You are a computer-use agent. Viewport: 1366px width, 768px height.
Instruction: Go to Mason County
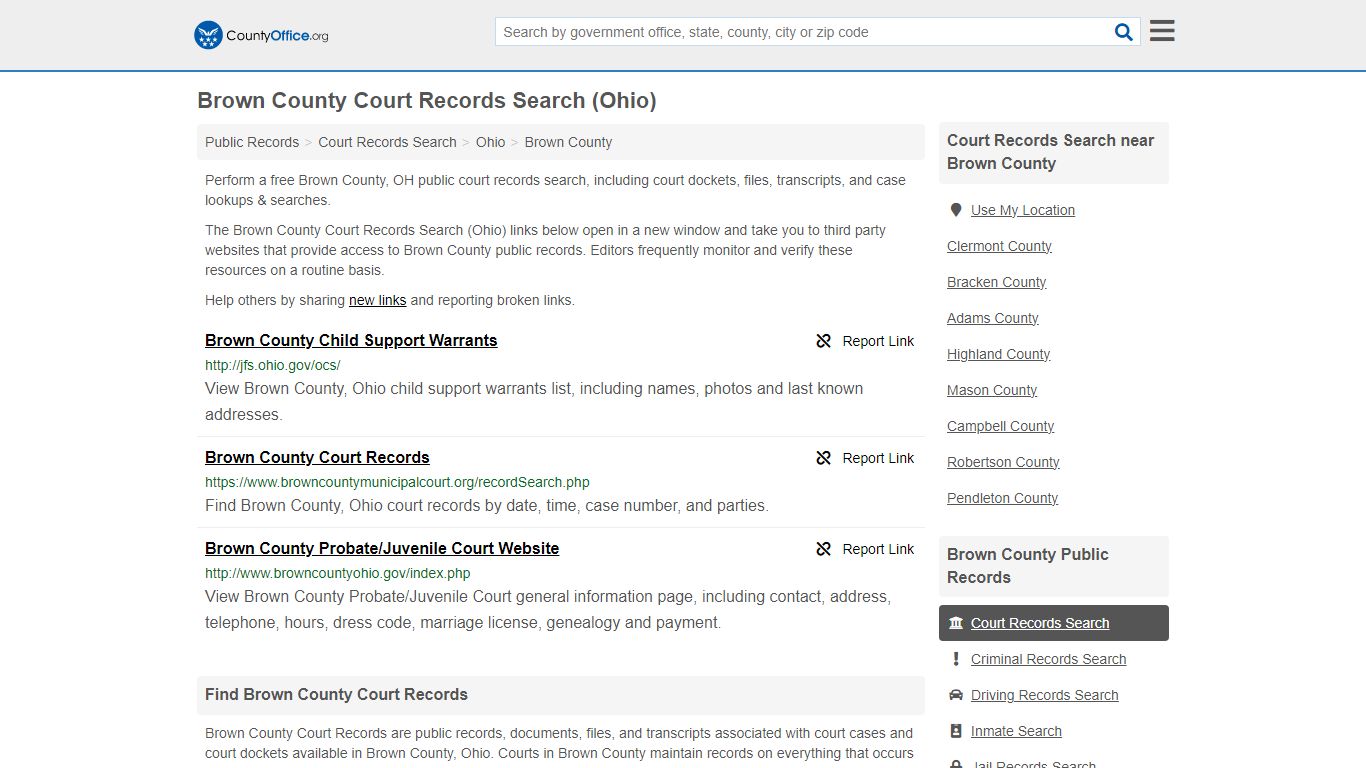(x=992, y=390)
